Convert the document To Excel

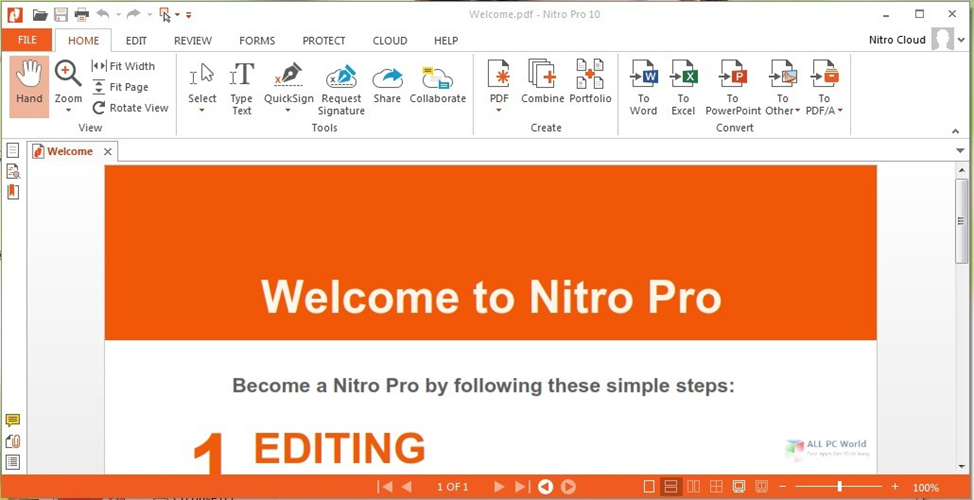(x=683, y=88)
